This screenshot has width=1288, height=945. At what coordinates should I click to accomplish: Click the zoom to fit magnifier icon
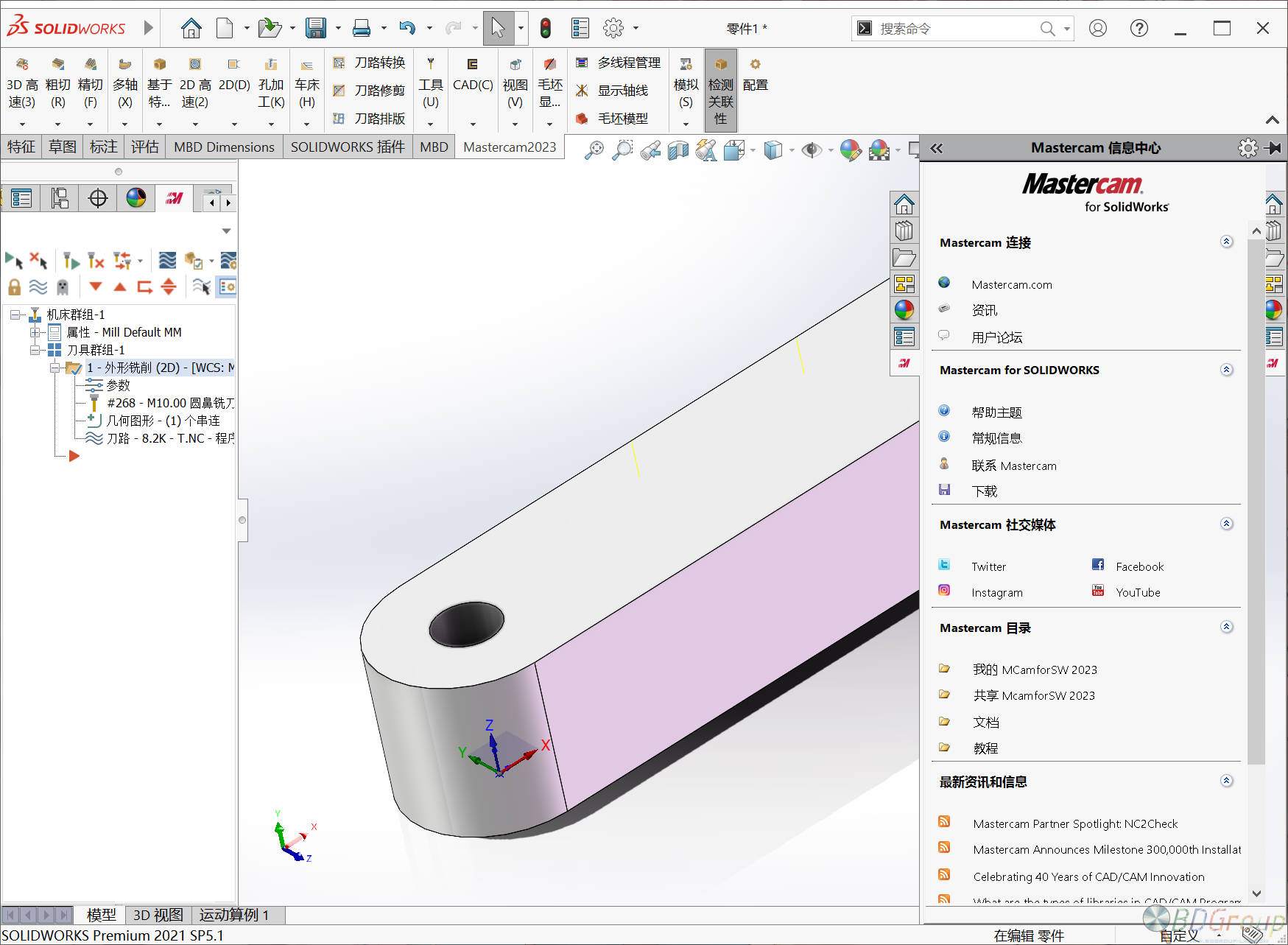594,150
